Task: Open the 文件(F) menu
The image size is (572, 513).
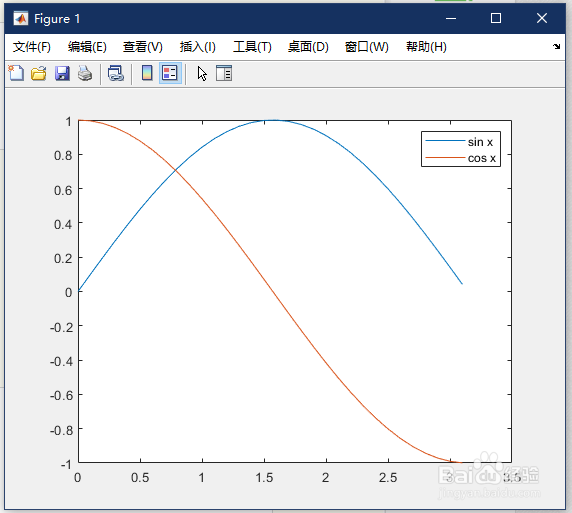Action: click(32, 47)
